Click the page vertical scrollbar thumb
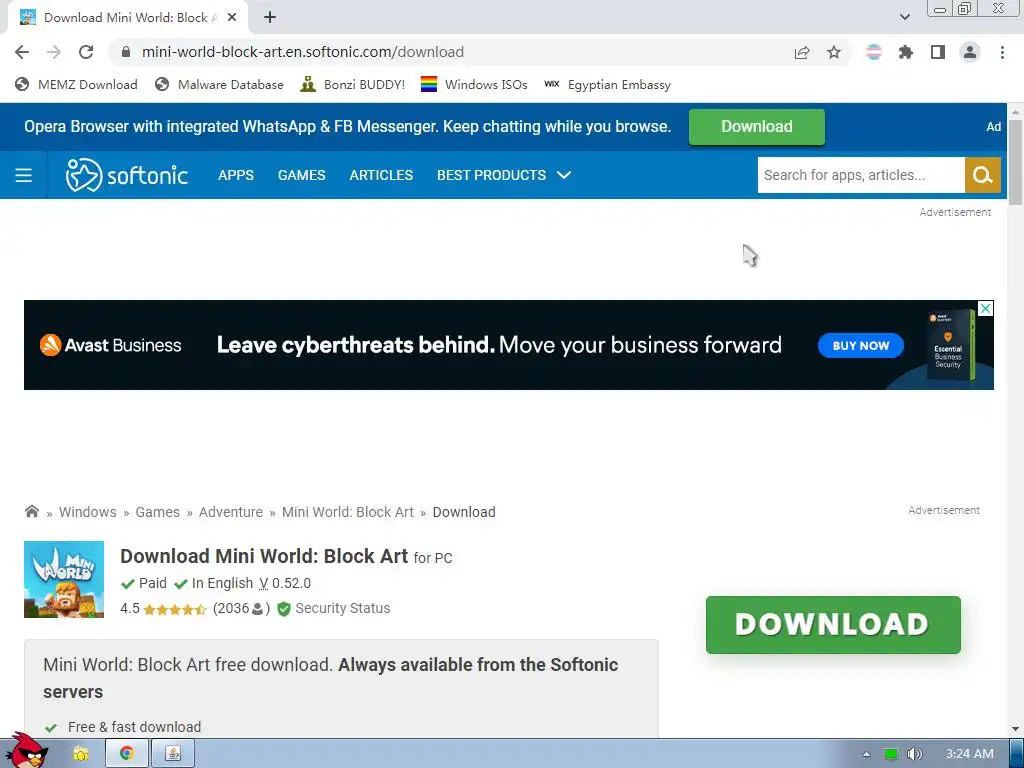The height and width of the screenshot is (768, 1024). [x=1016, y=162]
